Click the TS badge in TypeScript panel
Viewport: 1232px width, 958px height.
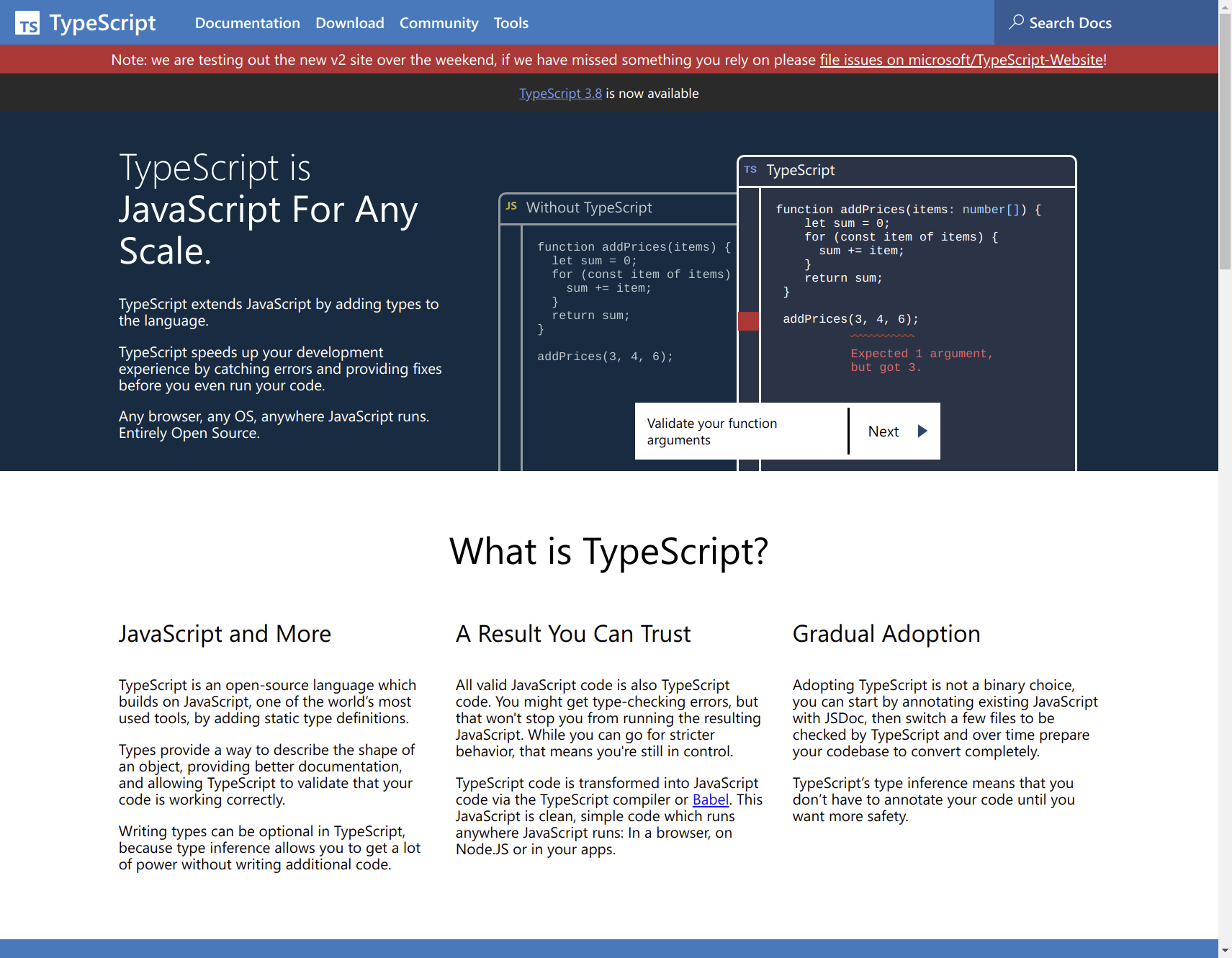click(750, 170)
